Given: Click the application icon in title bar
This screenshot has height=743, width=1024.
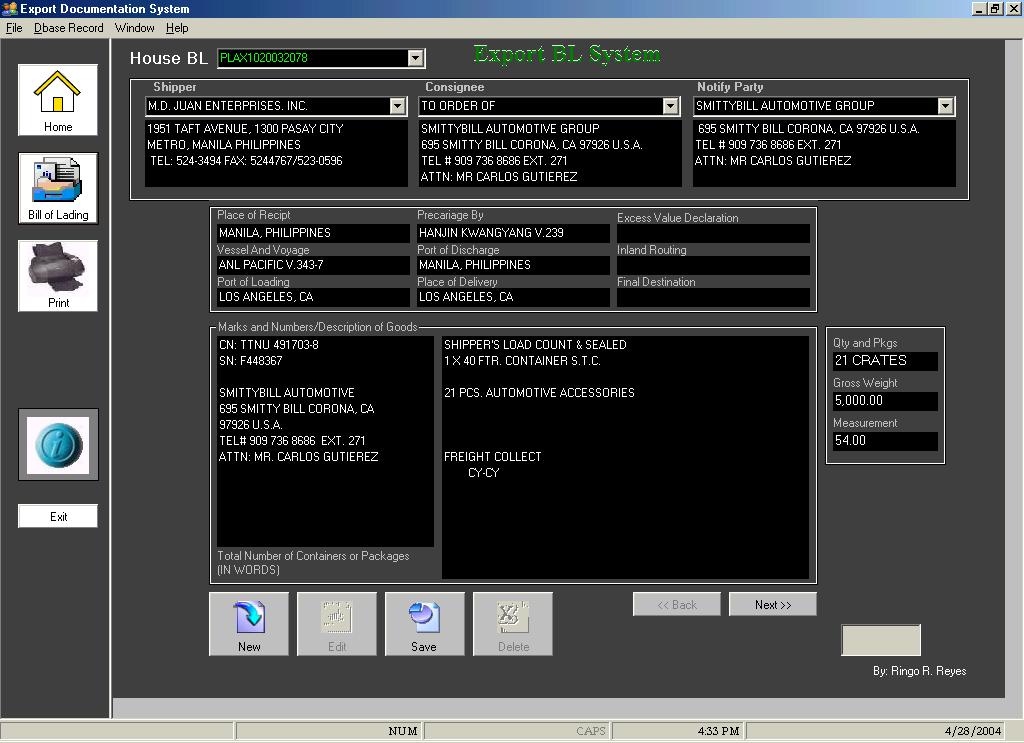Looking at the screenshot, I should (9, 8).
